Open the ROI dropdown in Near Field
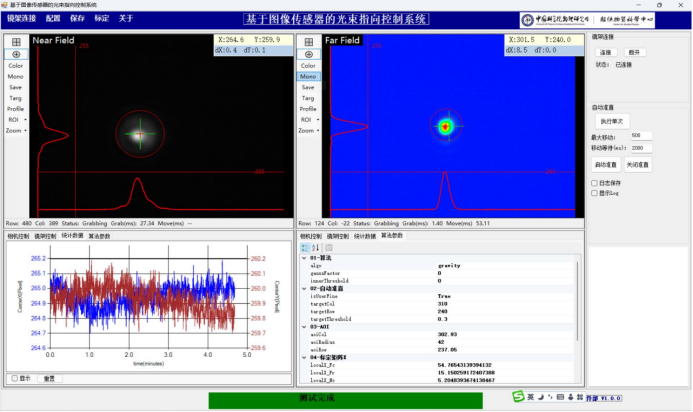Viewport: 693px width, 412px height. 16,120
